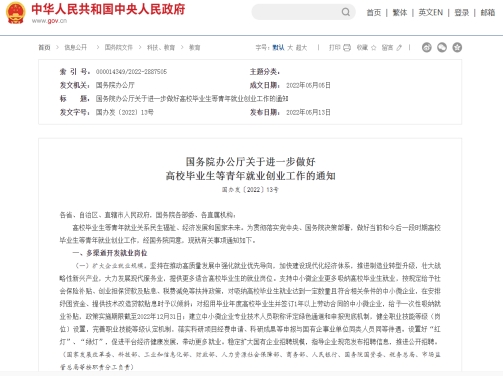Click the 收藏 bookmark label
Viewport: 503px width, 377px height.
pos(362,48)
